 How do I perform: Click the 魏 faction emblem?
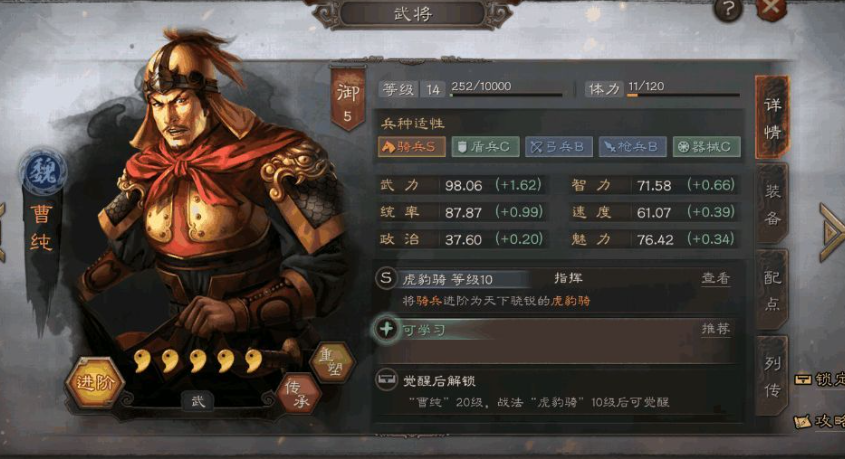click(44, 172)
